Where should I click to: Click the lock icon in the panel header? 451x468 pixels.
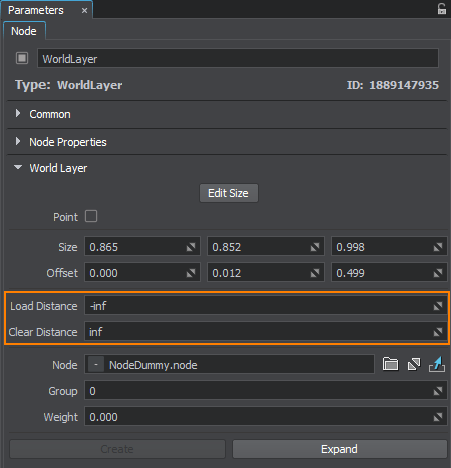click(x=442, y=9)
